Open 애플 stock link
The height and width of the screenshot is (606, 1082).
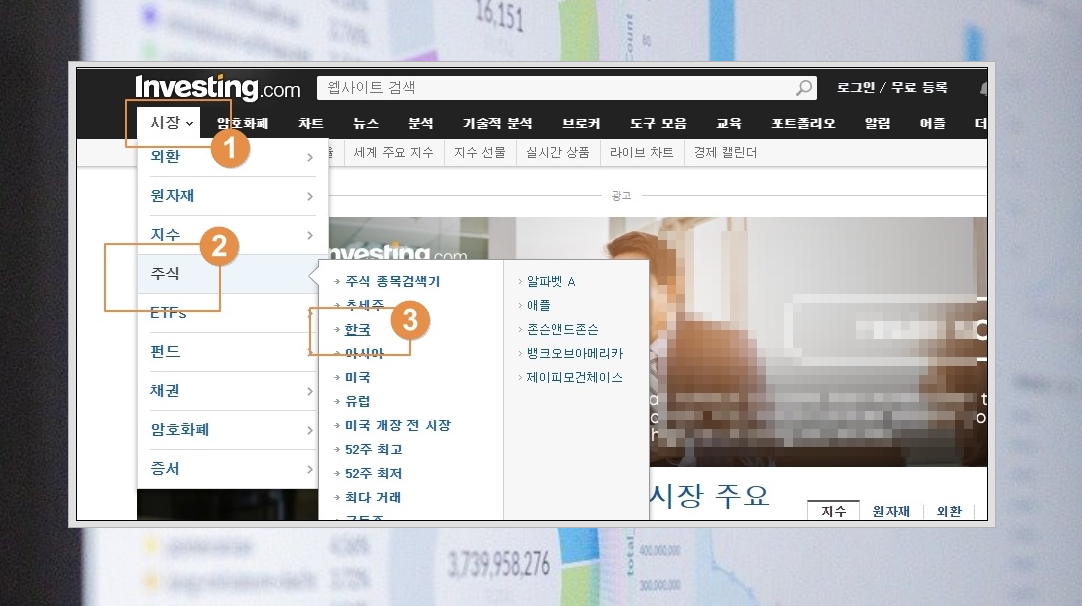(x=538, y=306)
